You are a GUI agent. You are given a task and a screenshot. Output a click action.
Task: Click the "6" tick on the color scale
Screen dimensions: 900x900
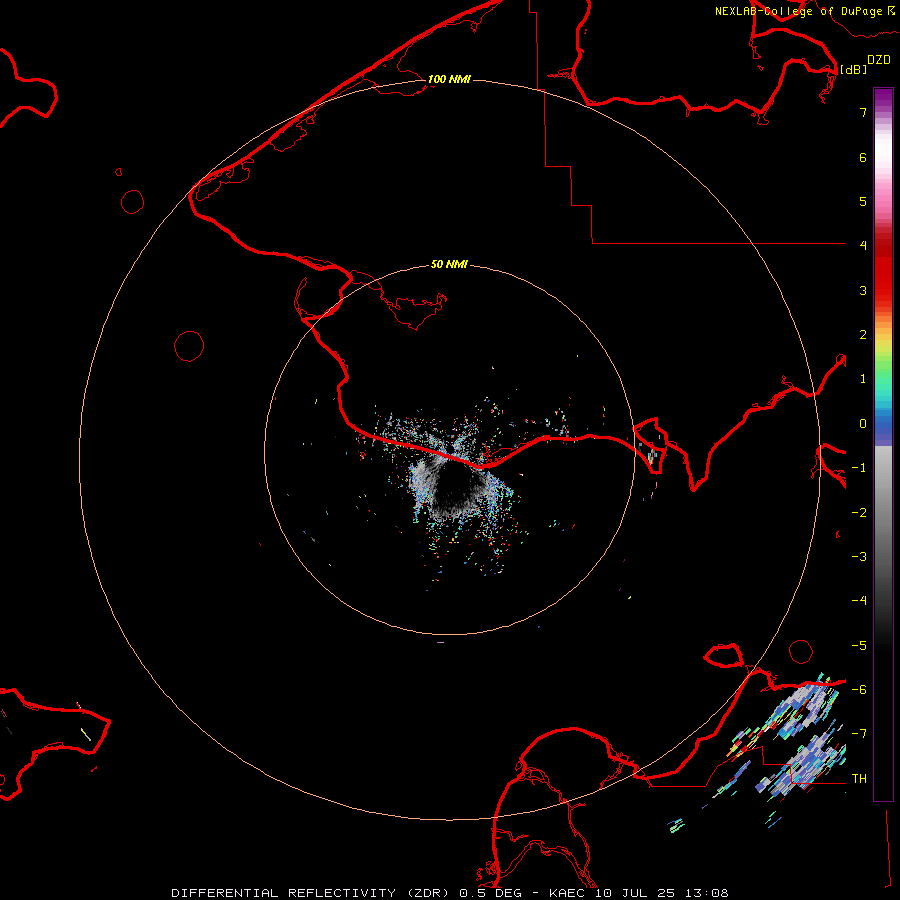[x=863, y=157]
